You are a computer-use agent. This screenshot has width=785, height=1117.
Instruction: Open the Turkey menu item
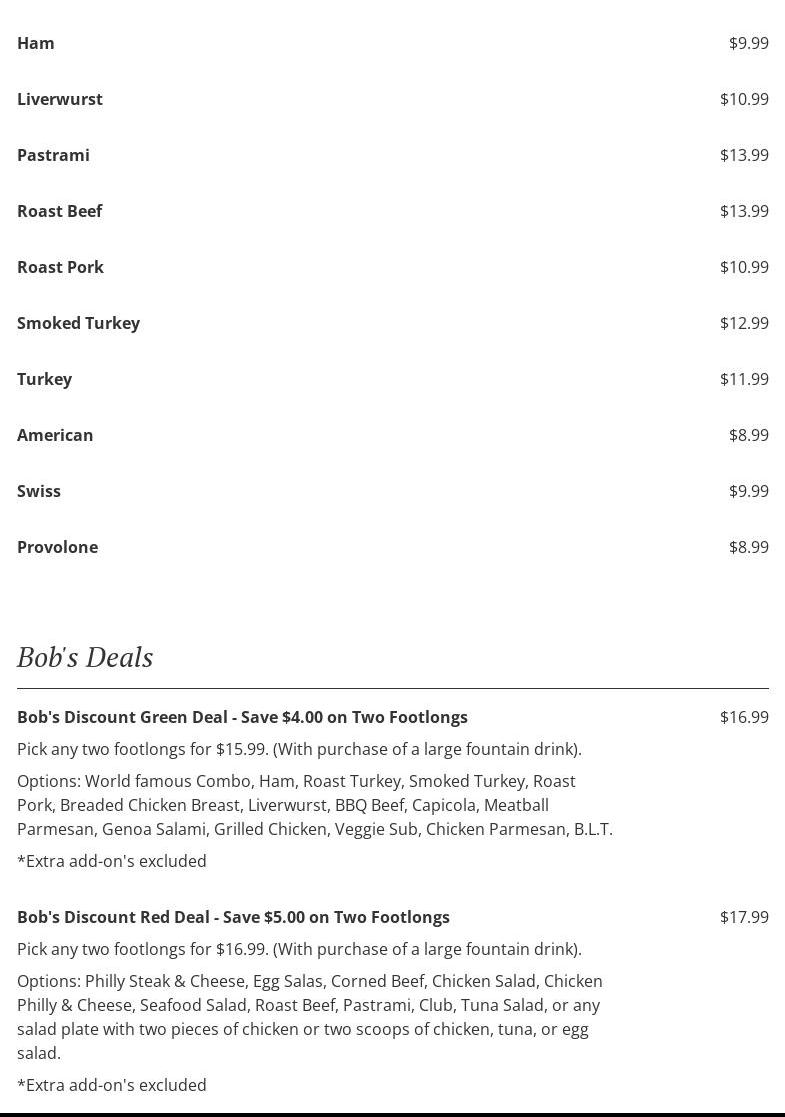coord(44,379)
